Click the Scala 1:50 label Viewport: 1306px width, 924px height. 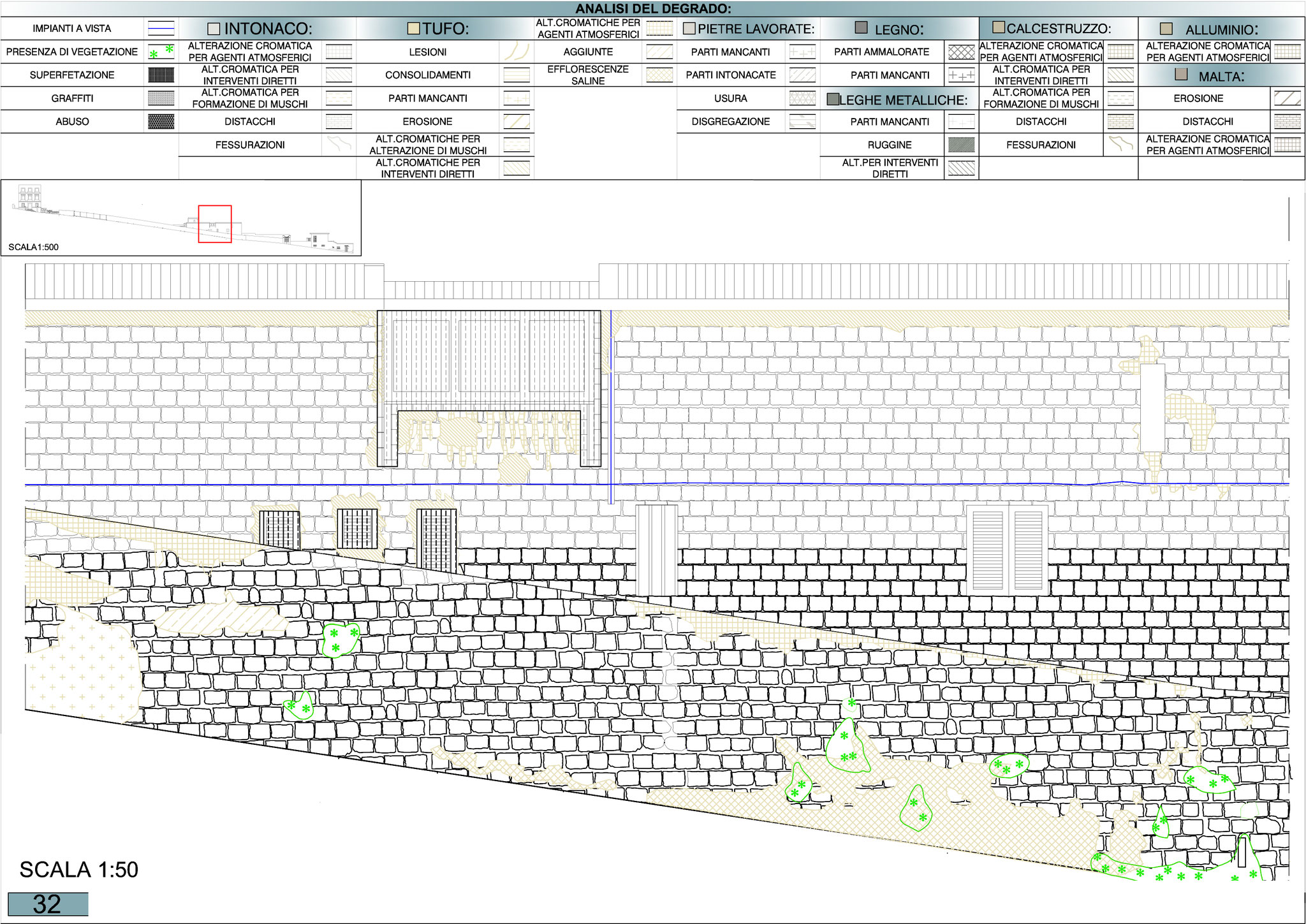pos(78,870)
